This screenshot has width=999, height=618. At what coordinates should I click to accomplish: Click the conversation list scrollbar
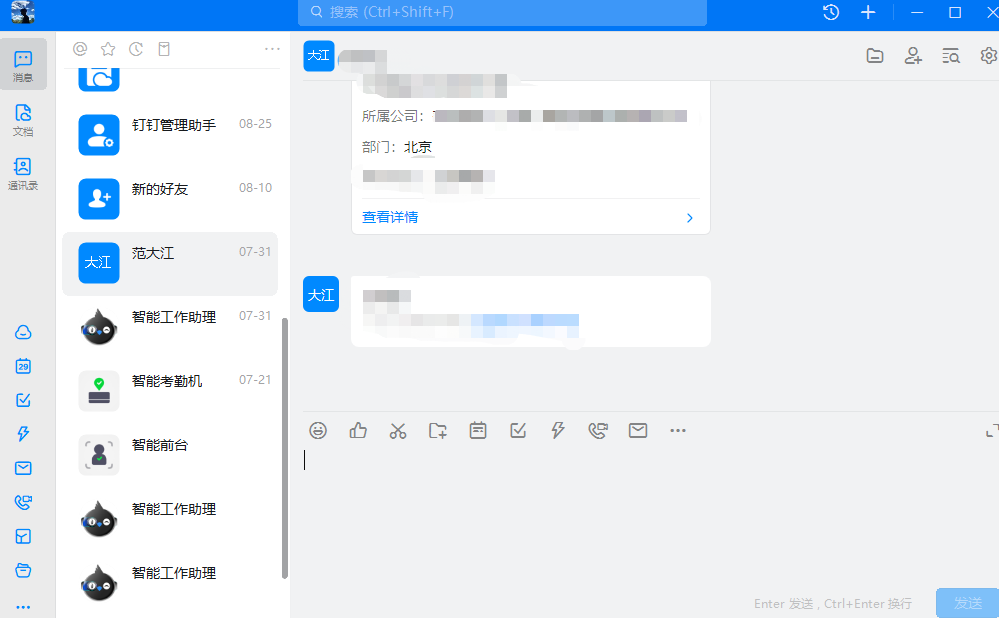point(285,448)
